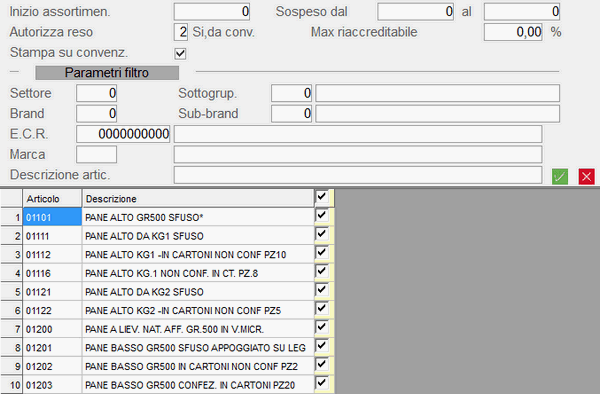Select row header number 5

point(11,292)
